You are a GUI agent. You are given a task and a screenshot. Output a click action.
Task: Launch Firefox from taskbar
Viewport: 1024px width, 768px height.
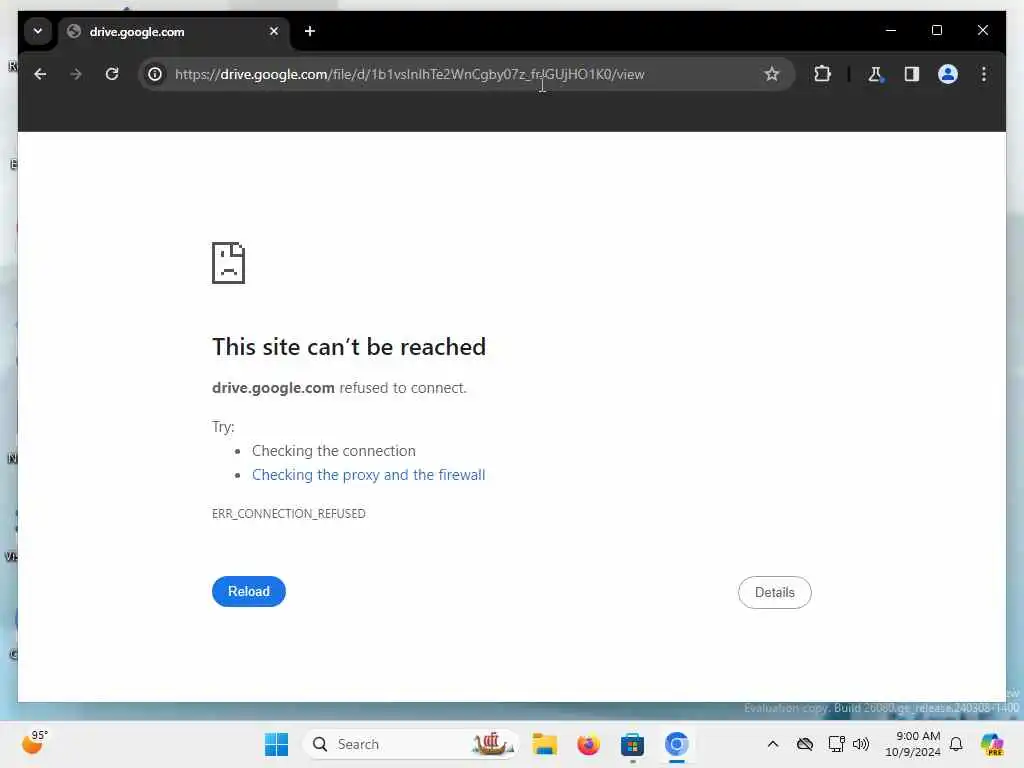588,744
